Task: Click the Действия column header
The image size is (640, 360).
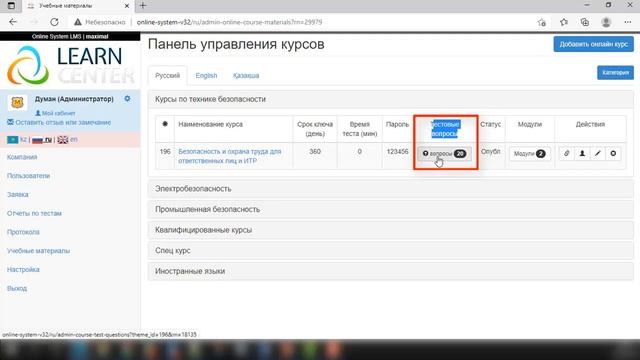Action: 590,124
